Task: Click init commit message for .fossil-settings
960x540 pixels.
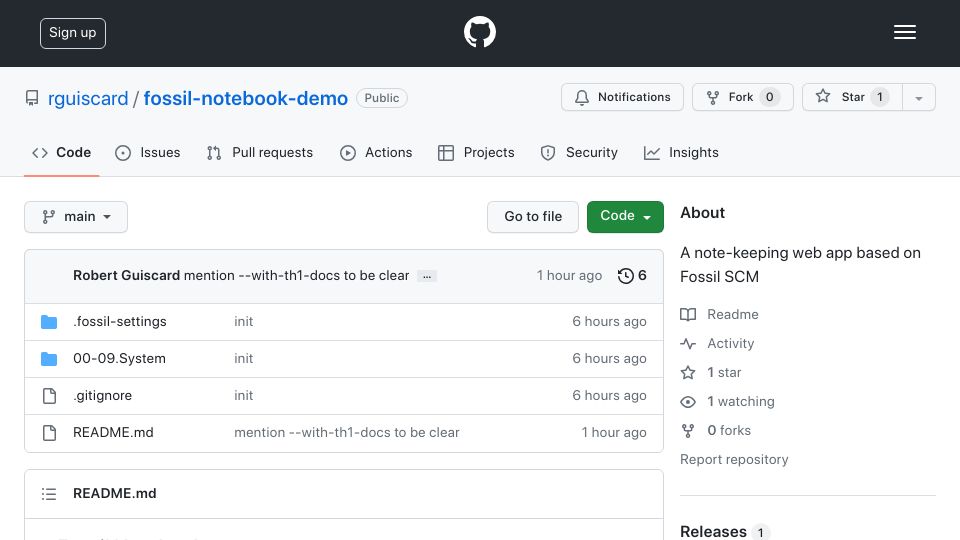Action: pyautogui.click(x=243, y=321)
